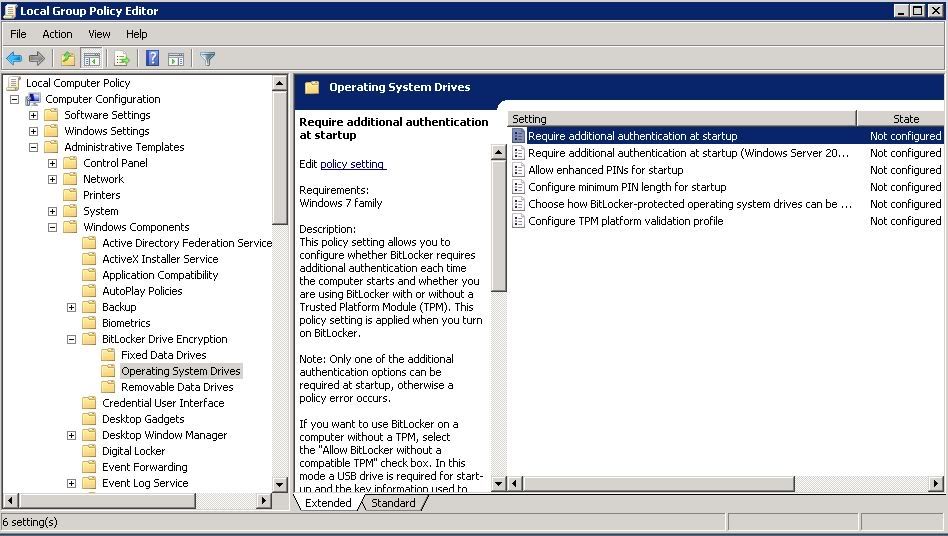Open Help via the question mark icon
948x536 pixels.
point(153,59)
